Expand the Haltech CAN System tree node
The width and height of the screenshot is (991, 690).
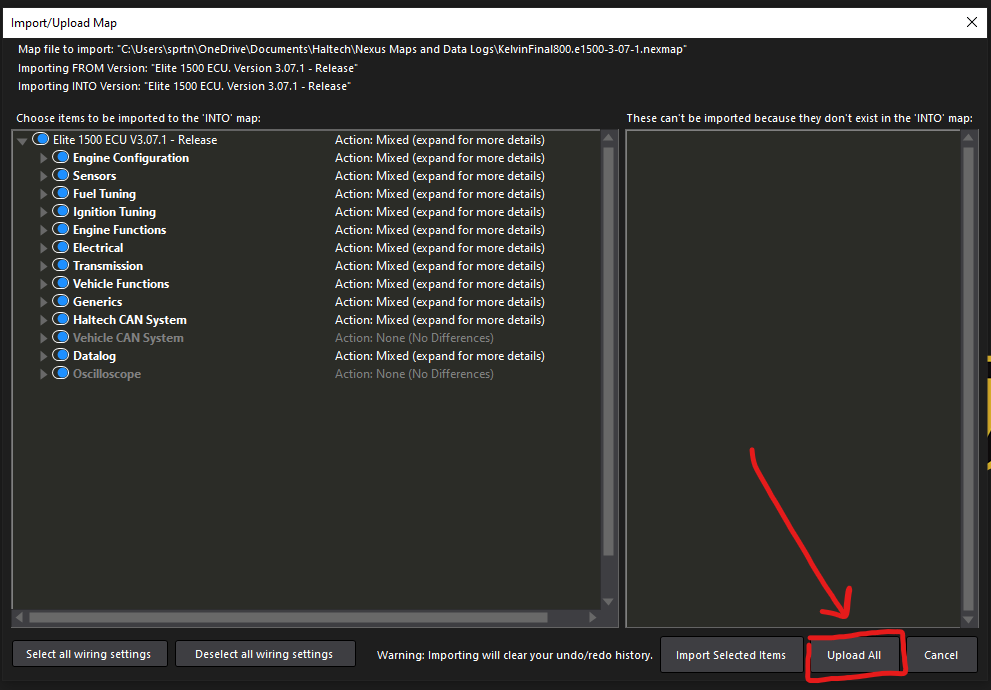[43, 320]
